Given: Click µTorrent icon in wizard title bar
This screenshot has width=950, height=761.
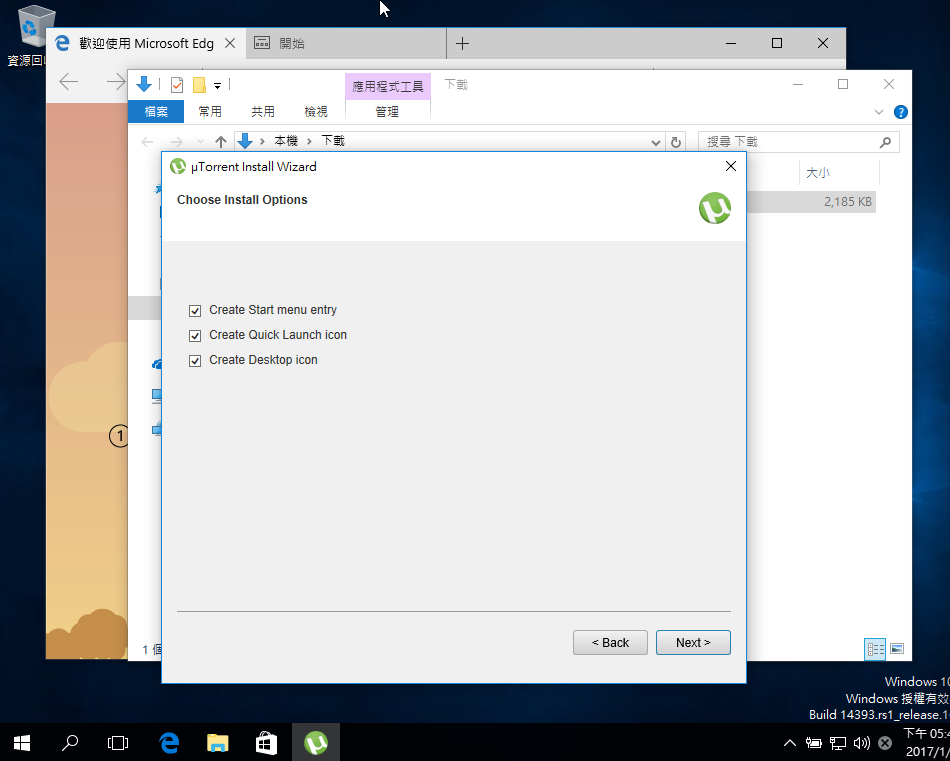Looking at the screenshot, I should tap(178, 166).
